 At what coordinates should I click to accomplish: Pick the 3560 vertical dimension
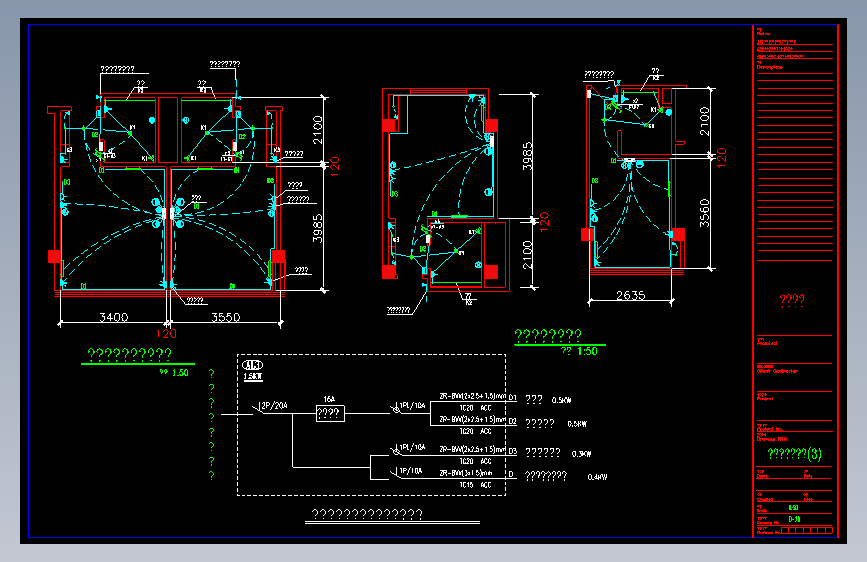(x=704, y=213)
